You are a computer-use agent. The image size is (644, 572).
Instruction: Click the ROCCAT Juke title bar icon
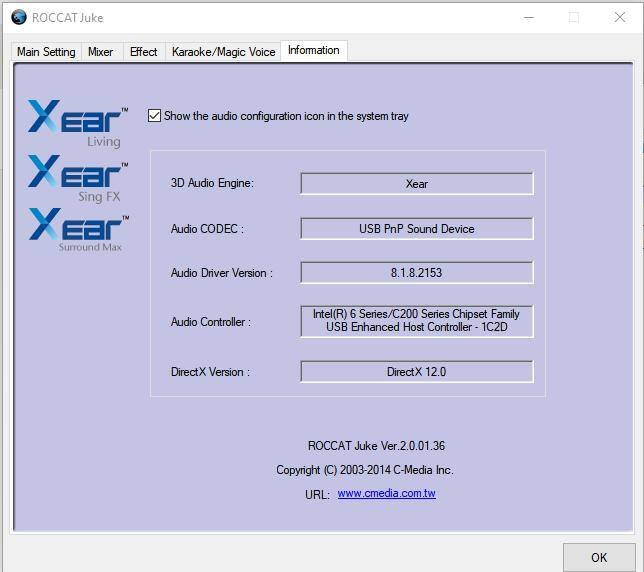tap(18, 17)
